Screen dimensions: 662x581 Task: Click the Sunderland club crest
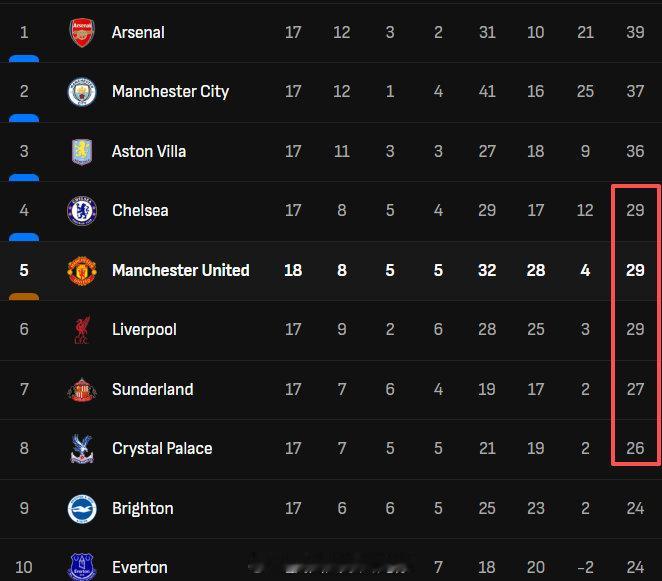[81, 389]
